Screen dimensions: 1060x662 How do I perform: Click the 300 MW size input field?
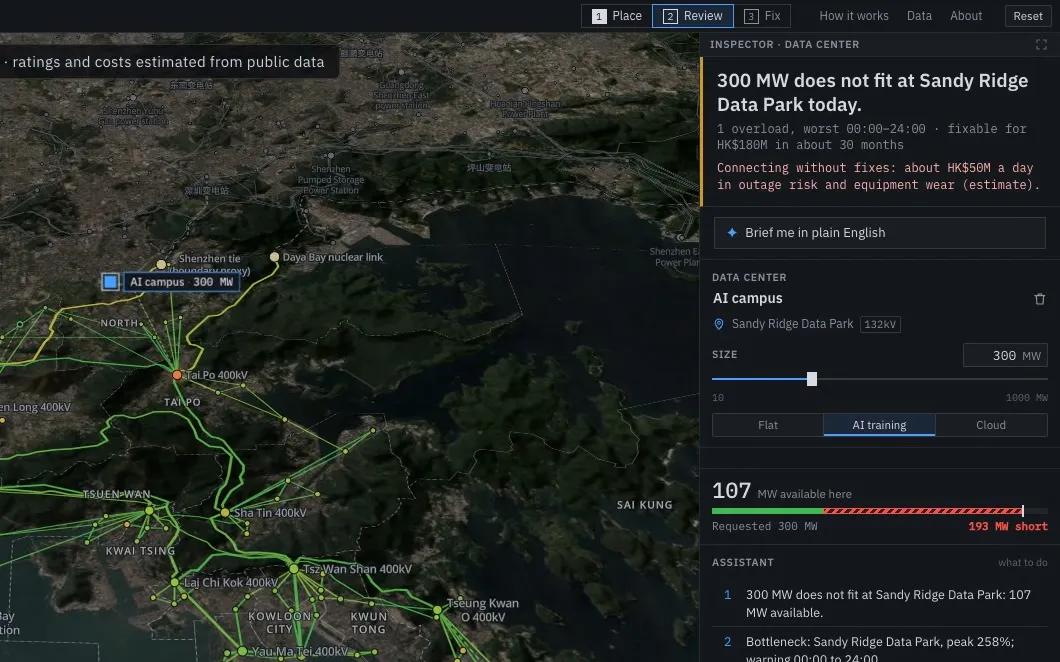pyautogui.click(x=1005, y=356)
